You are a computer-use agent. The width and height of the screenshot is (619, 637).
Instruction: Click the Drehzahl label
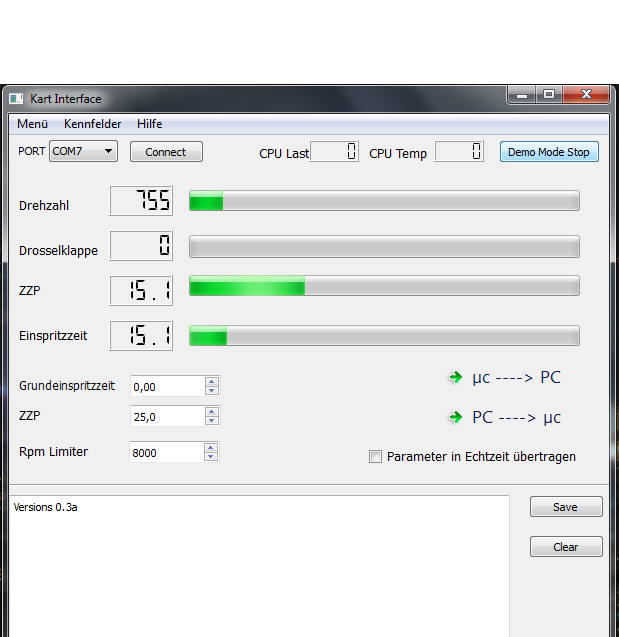tap(44, 206)
